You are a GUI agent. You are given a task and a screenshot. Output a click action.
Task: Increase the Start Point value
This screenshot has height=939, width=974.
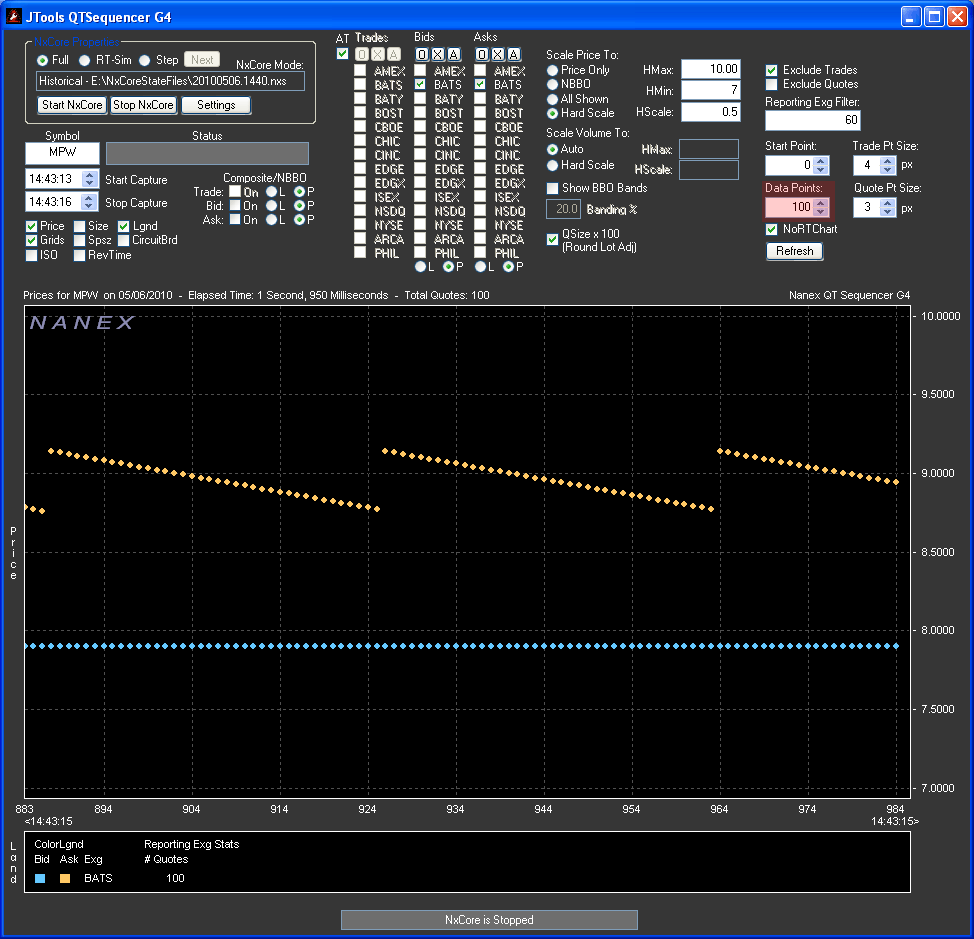tap(821, 161)
